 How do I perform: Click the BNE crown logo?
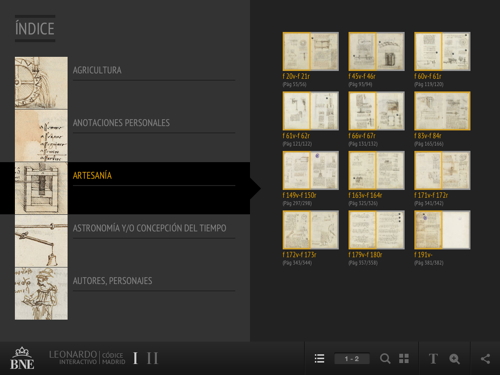22,358
